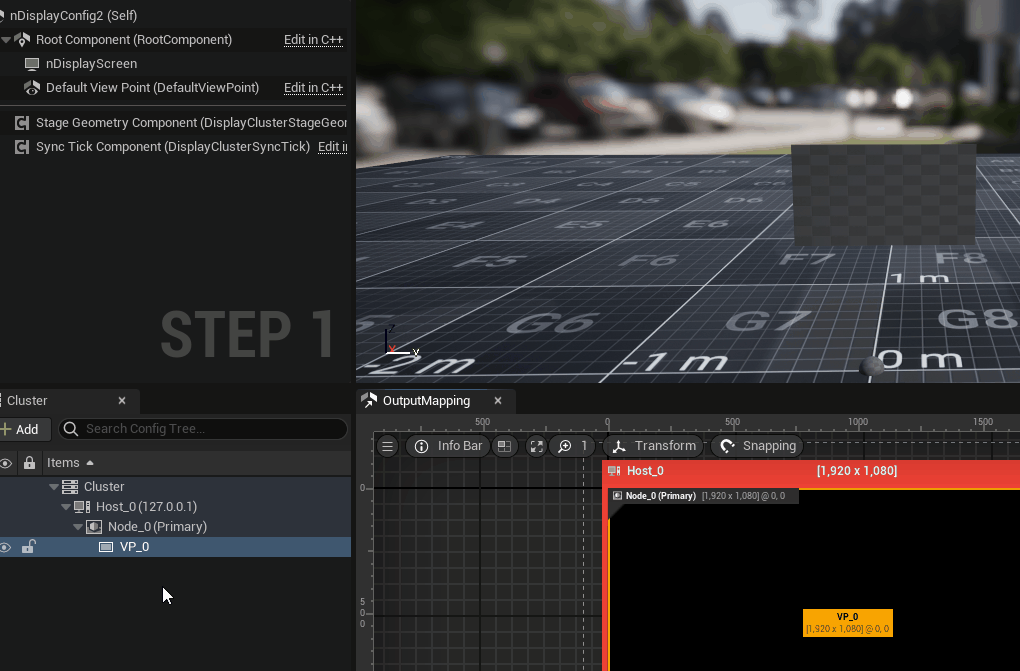Open Edit in C++ for Root Component
The image size is (1020, 671).
point(313,40)
